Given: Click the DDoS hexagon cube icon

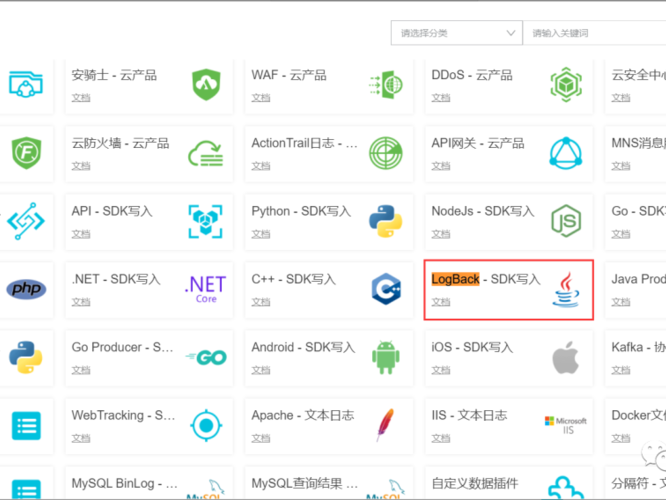Looking at the screenshot, I should (566, 85).
